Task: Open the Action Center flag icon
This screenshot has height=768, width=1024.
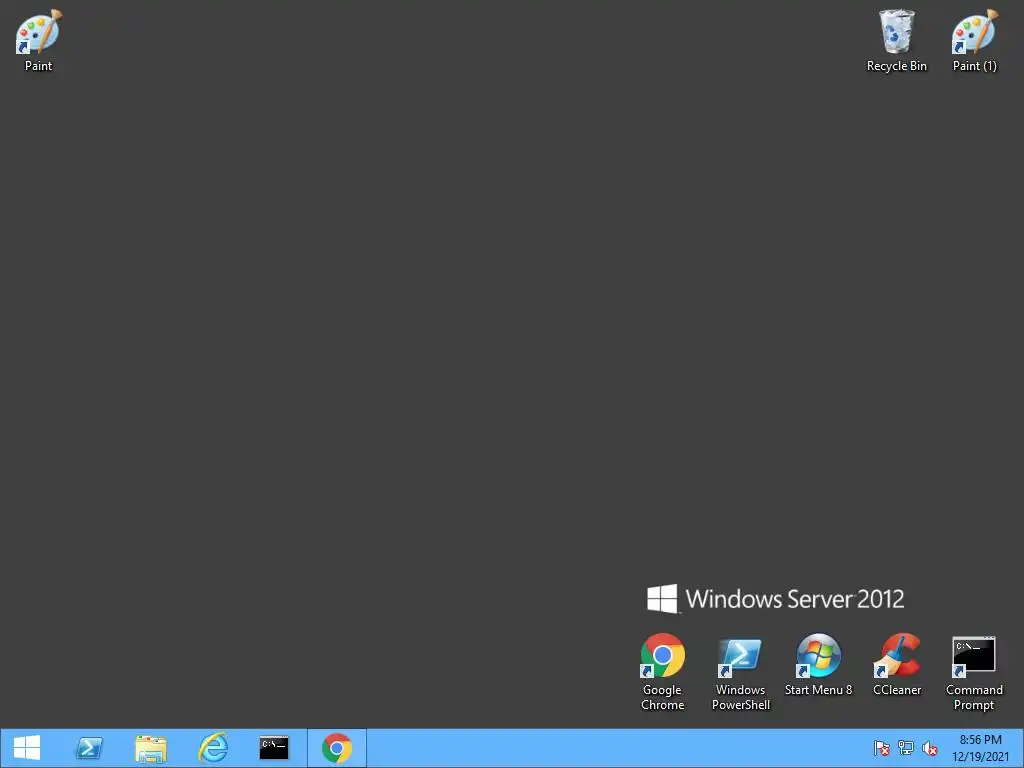Action: [x=882, y=748]
